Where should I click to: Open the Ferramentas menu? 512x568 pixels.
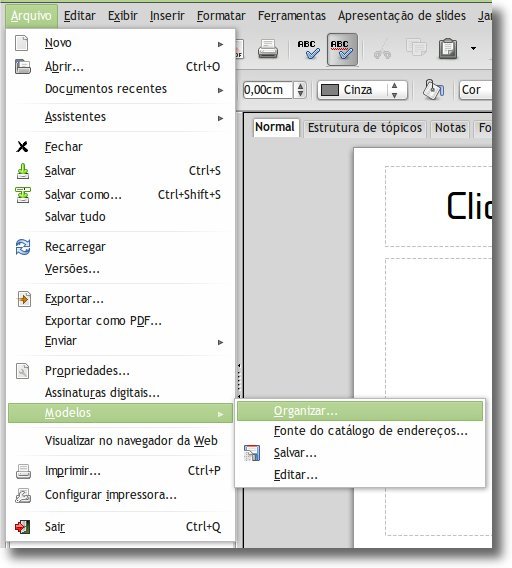click(292, 16)
